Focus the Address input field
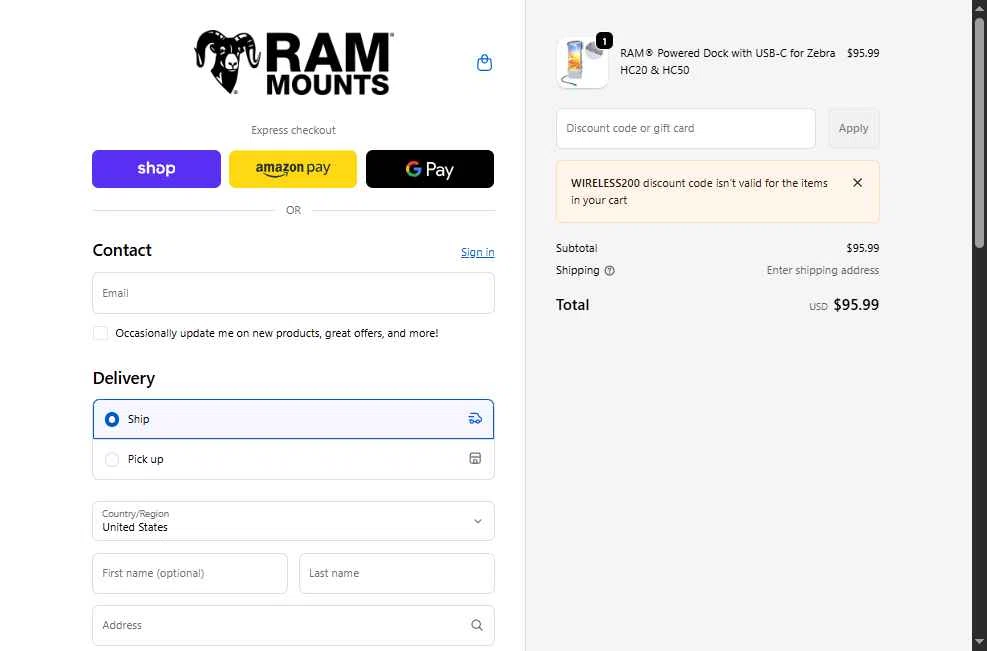The image size is (987, 651). (293, 625)
